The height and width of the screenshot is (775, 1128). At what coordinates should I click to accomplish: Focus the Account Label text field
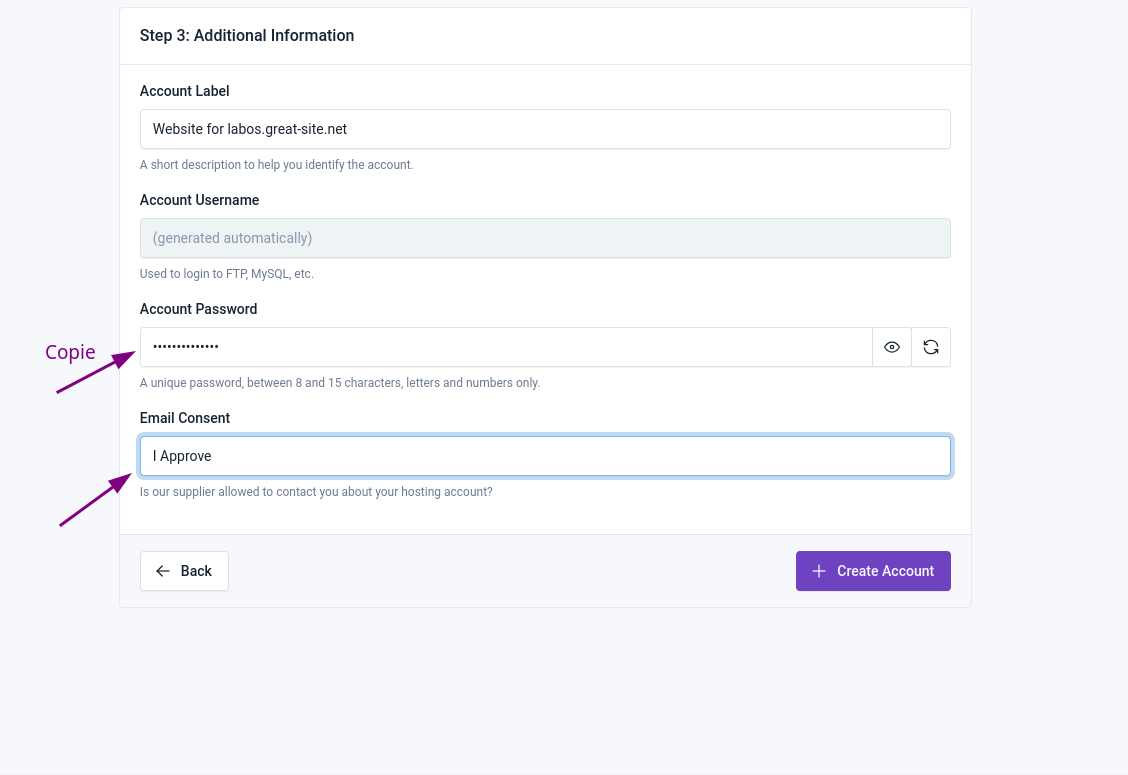(x=545, y=129)
